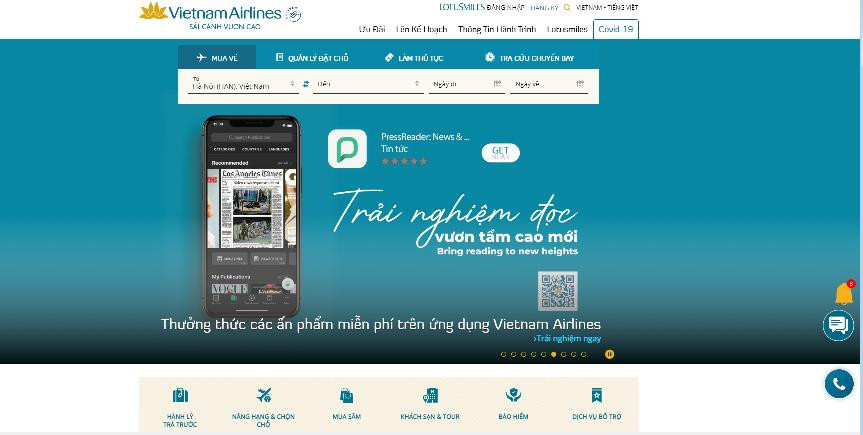Open the live chat bubble
The width and height of the screenshot is (863, 435).
coord(838,325)
